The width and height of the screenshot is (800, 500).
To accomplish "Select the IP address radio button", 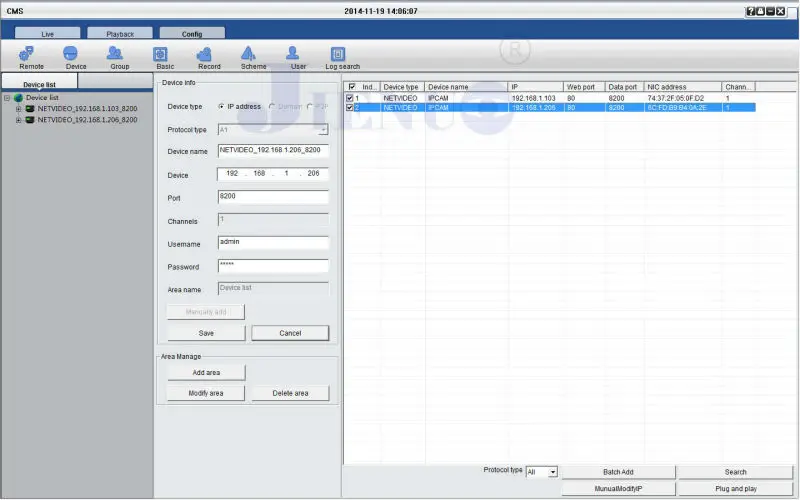I will 221,106.
